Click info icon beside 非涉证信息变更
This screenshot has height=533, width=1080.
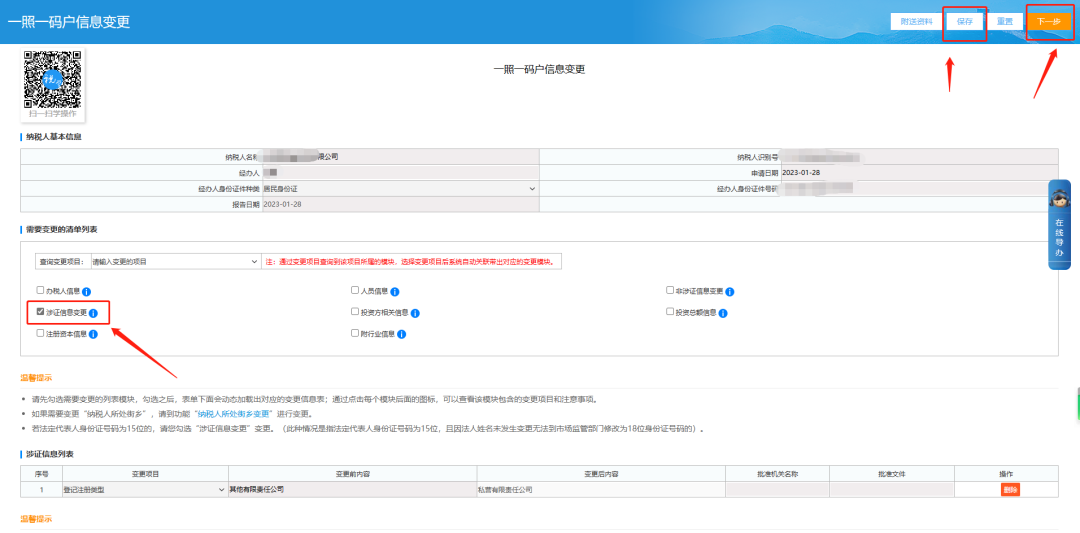tap(730, 291)
